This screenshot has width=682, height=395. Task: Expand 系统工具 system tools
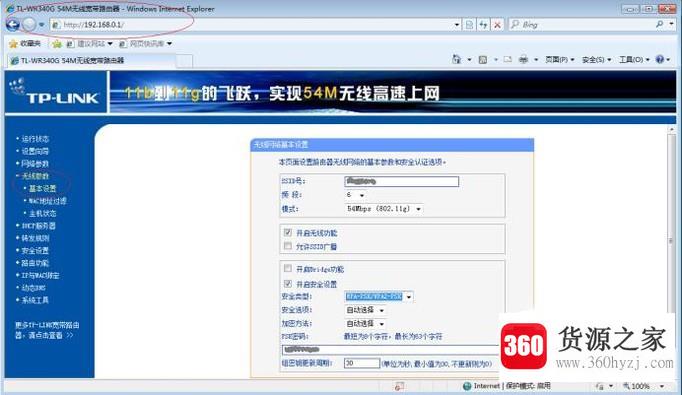35,300
